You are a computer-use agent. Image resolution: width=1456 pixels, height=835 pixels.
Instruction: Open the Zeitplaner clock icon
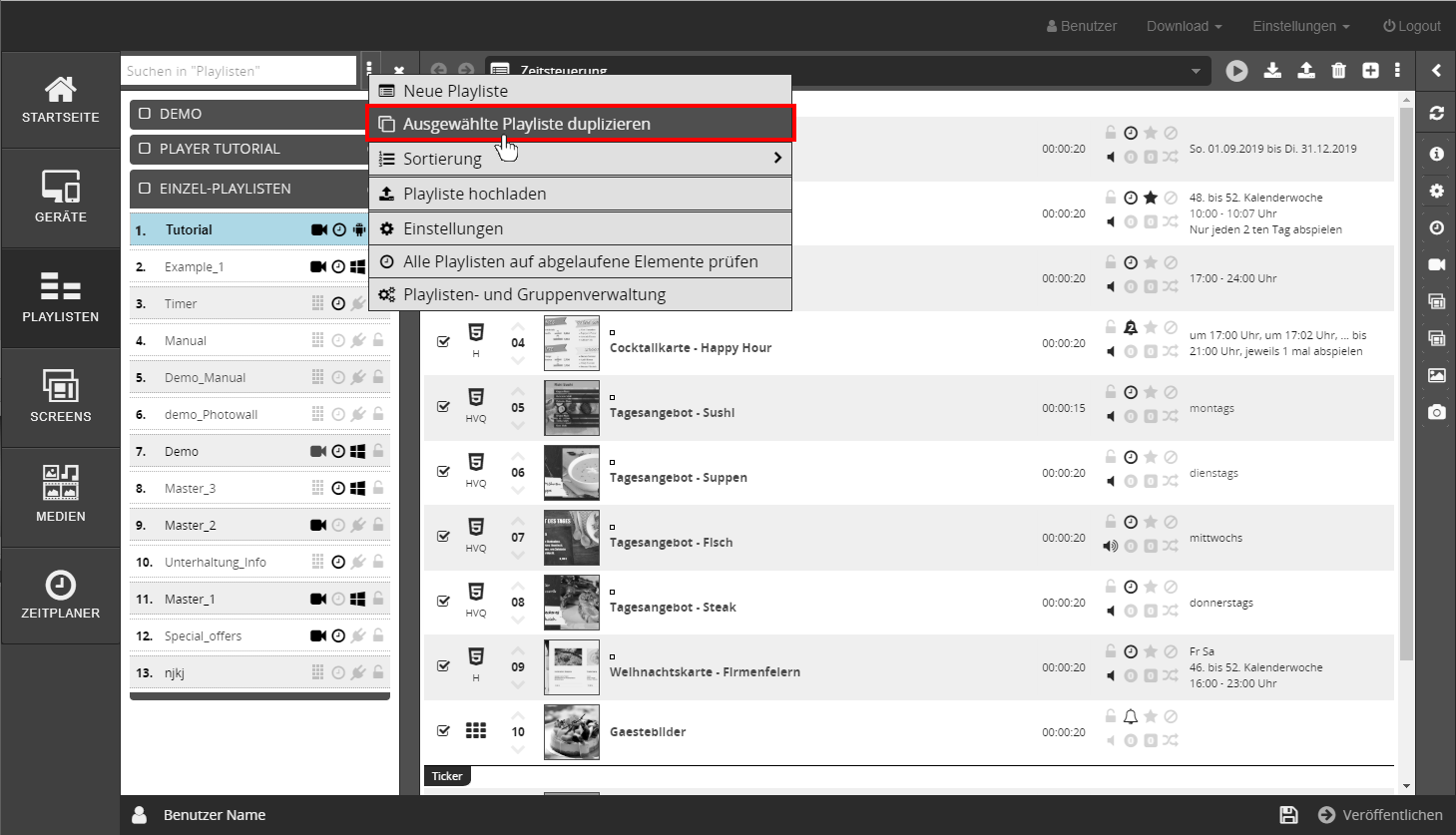pos(61,595)
